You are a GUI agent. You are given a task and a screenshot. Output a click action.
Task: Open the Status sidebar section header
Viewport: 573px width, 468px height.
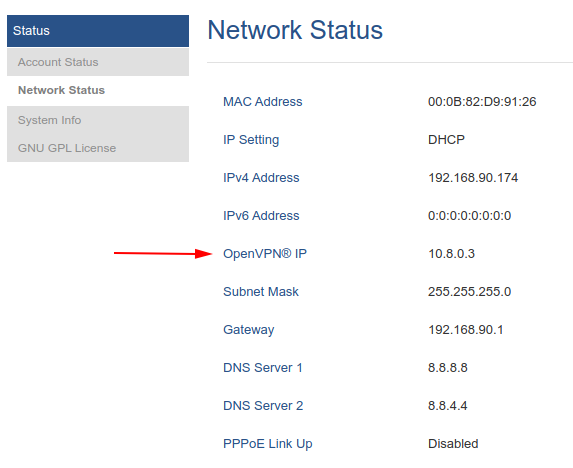pos(98,31)
